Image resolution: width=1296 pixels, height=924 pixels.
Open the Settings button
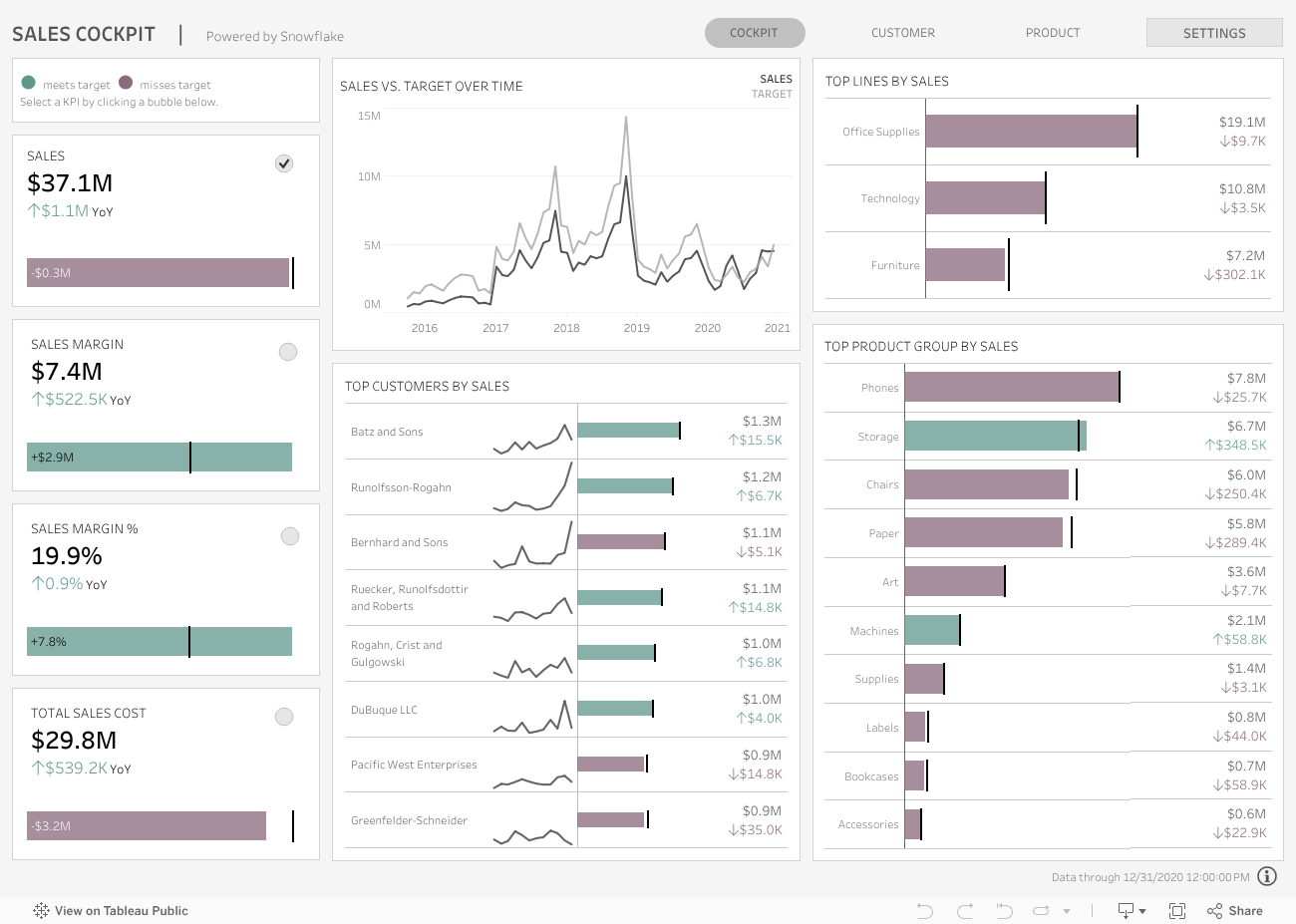tap(1213, 33)
